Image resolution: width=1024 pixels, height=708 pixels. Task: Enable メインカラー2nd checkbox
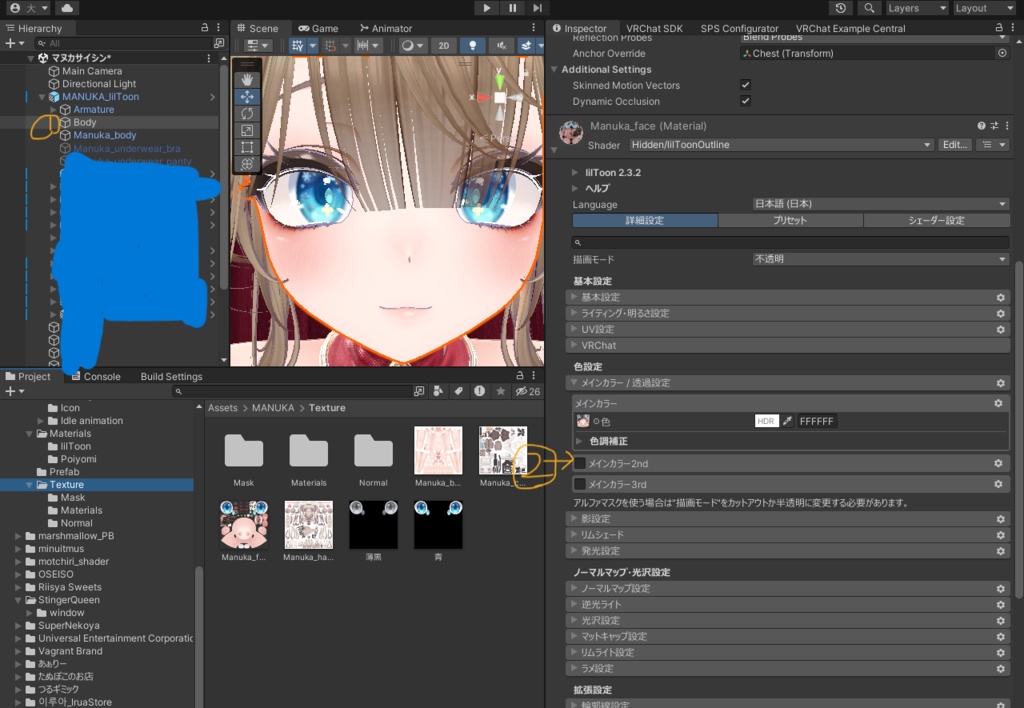tap(579, 464)
